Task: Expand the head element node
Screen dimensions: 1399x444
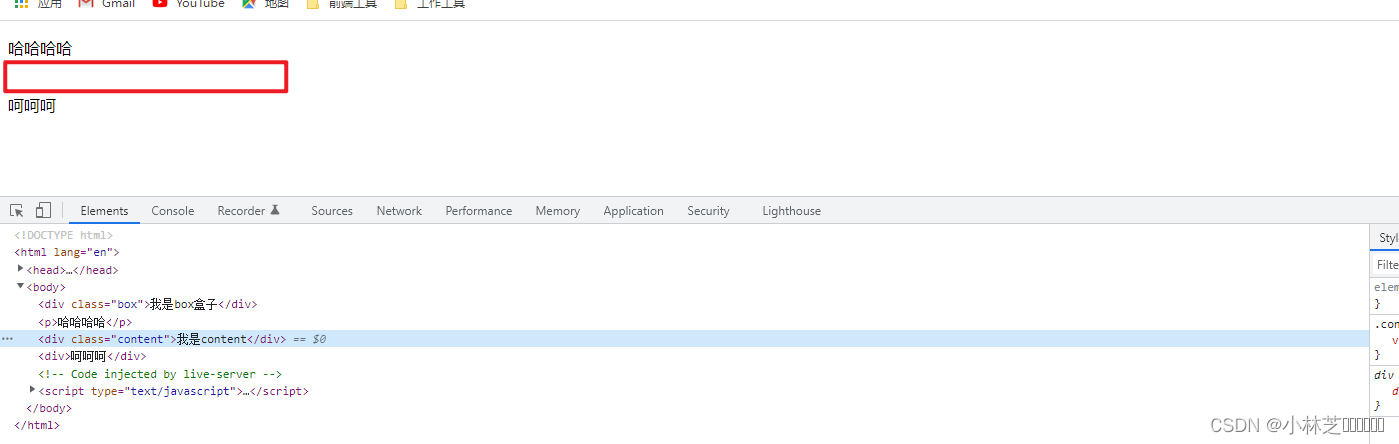Action: coord(21,270)
